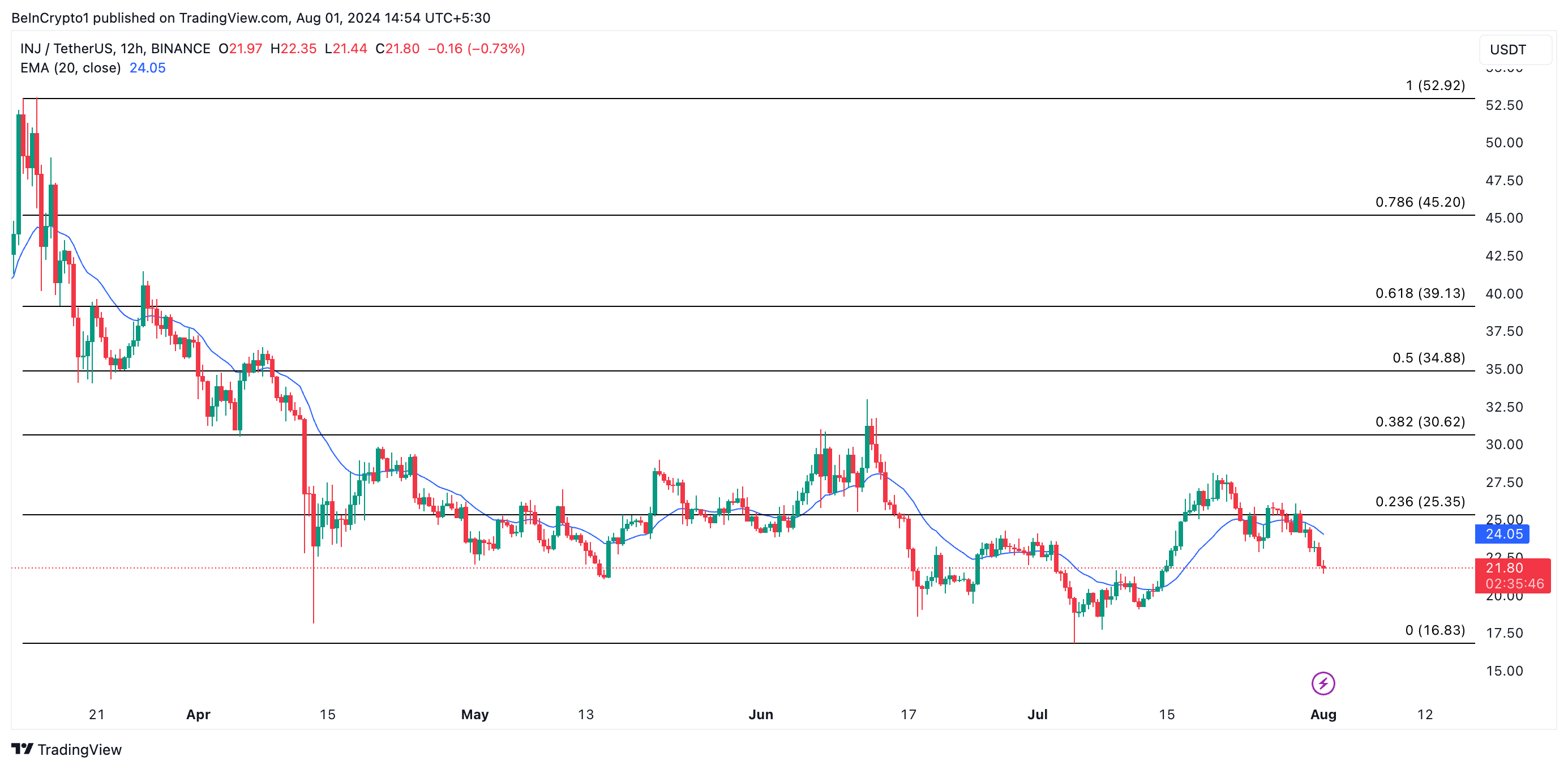Click the blue 24.05 EMA price tag
Screen dimensions: 1568x769
pyautogui.click(x=1503, y=534)
